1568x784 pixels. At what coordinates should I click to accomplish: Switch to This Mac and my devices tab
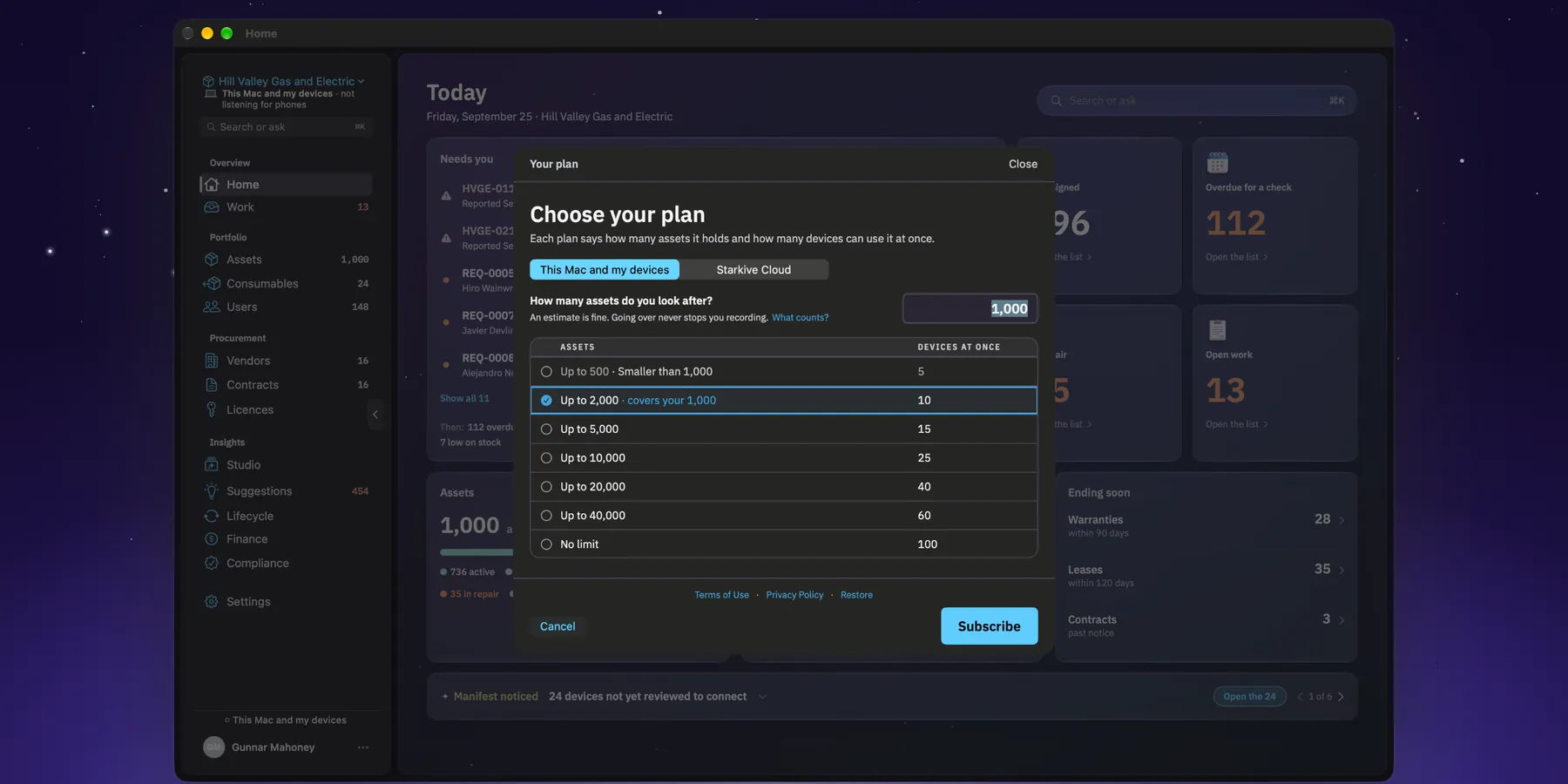pyautogui.click(x=605, y=270)
